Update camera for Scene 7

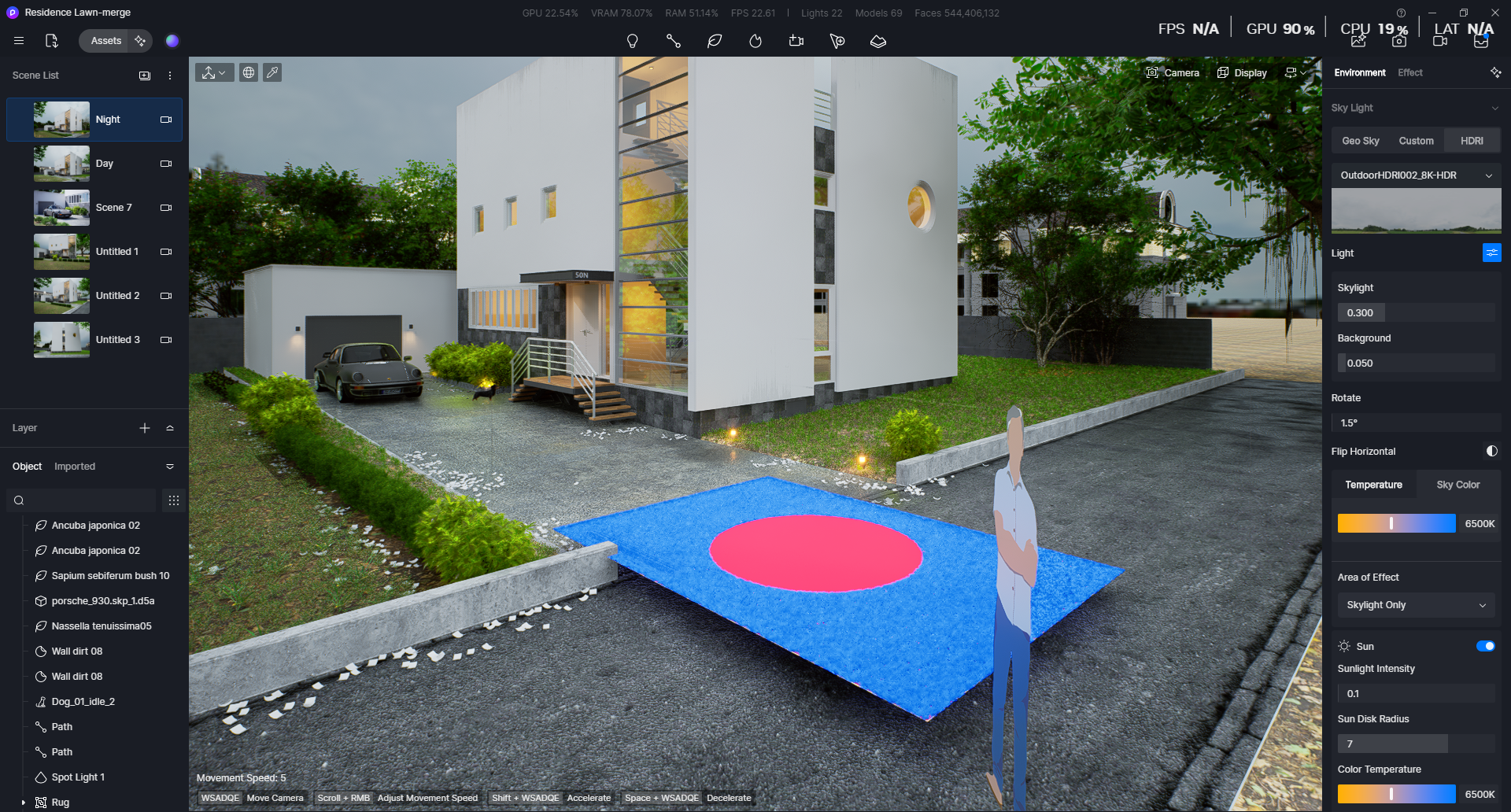click(166, 208)
